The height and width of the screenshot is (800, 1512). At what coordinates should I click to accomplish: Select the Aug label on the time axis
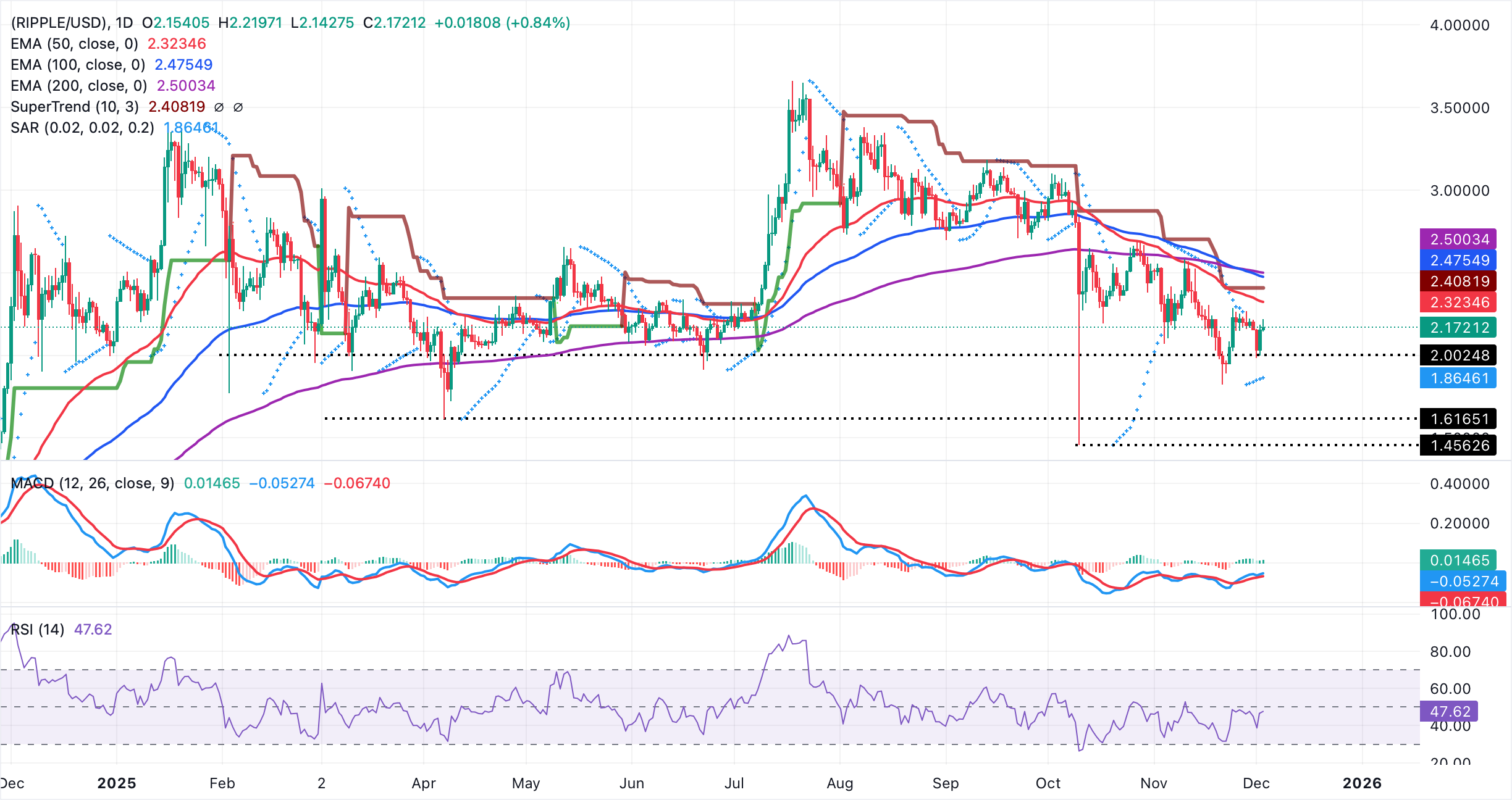coord(840,783)
